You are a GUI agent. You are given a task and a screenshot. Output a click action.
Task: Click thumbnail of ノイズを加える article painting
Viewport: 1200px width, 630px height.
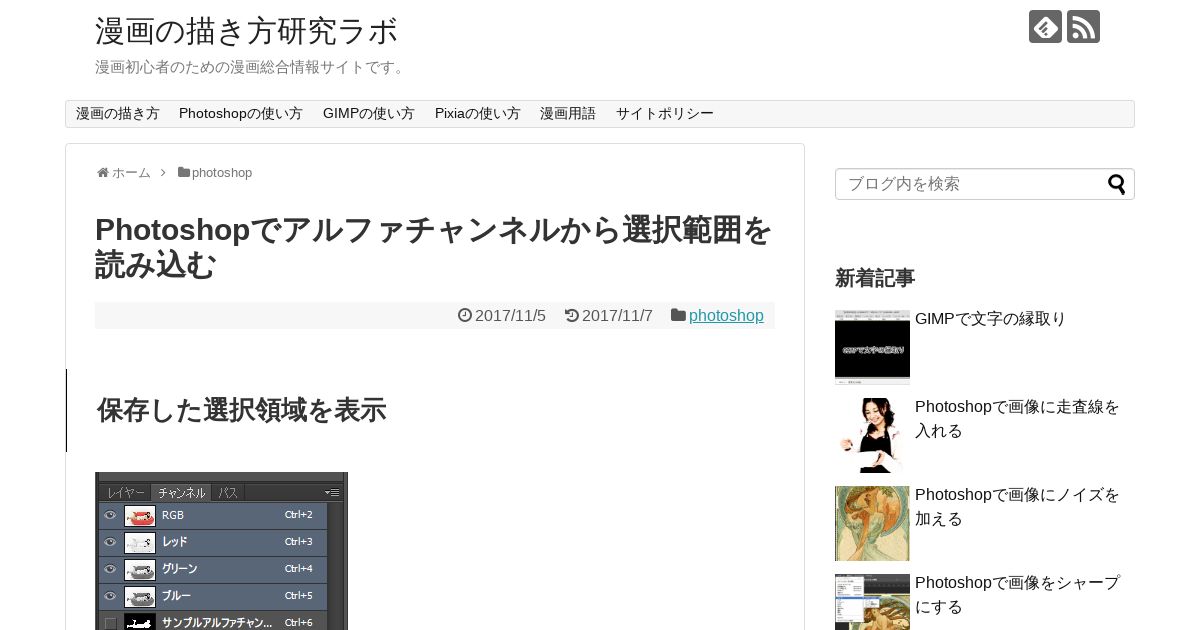click(872, 523)
